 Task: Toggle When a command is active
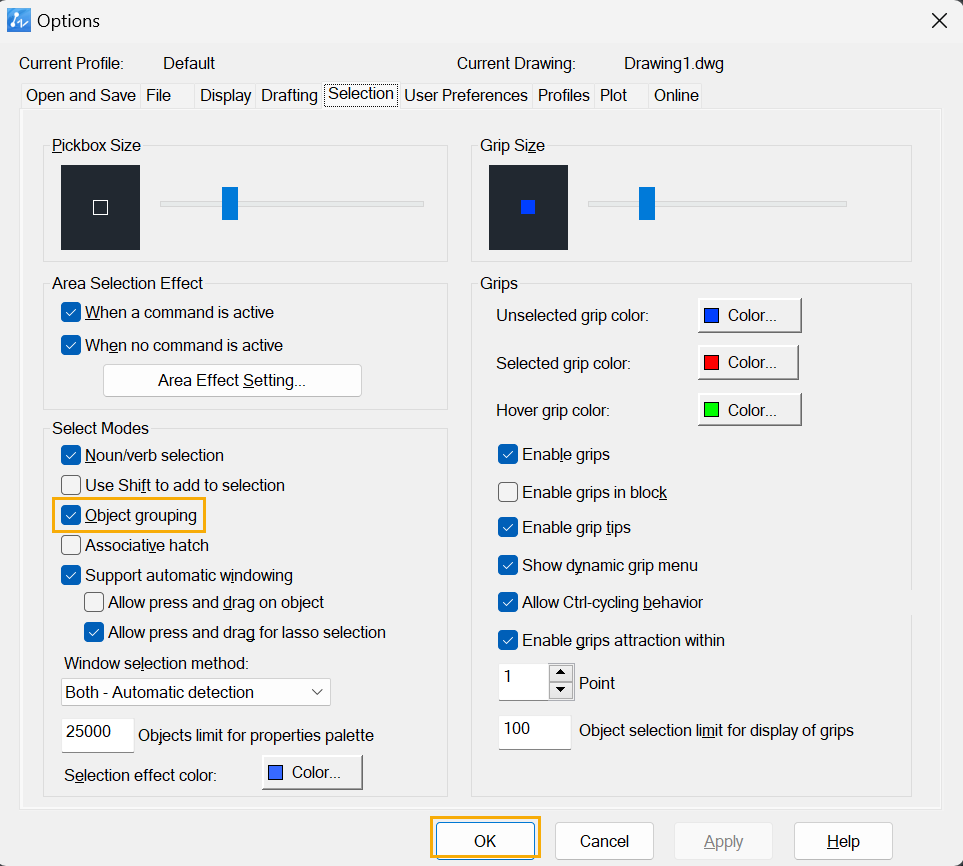click(71, 312)
